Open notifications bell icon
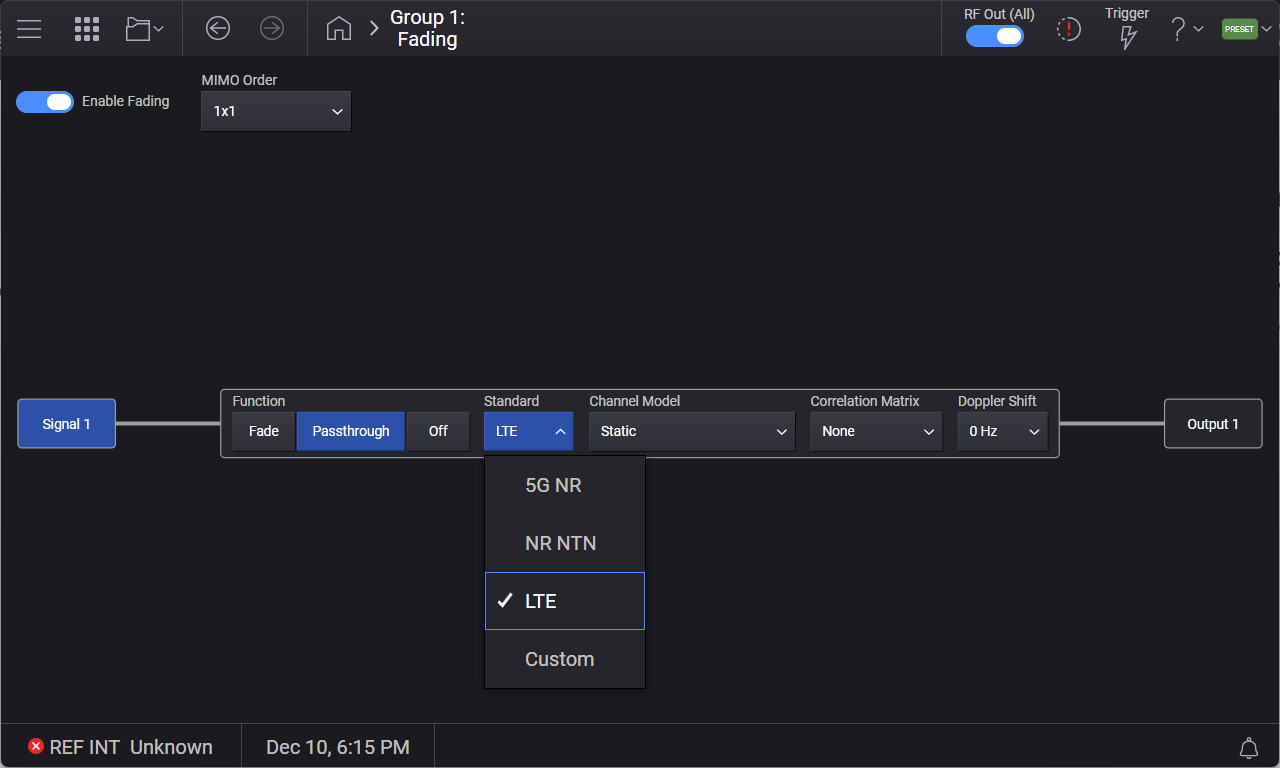The height and width of the screenshot is (768, 1280). point(1248,747)
